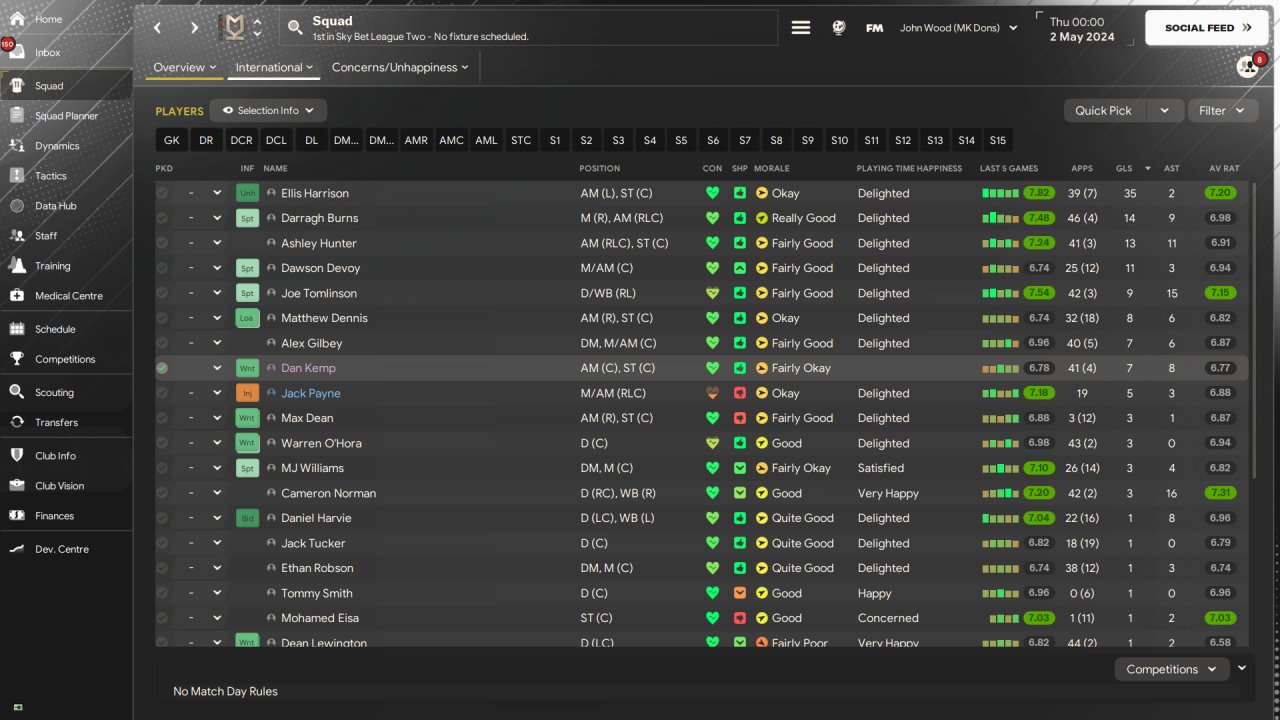This screenshot has width=1280, height=720.
Task: Expand role dropdown for Dawson Devoy
Action: pos(217,268)
